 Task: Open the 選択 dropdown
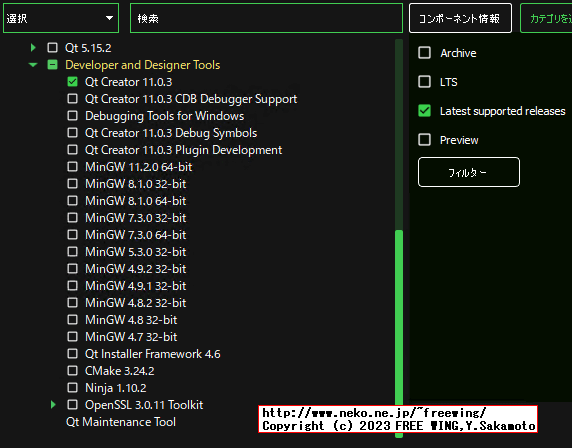pyautogui.click(x=61, y=18)
